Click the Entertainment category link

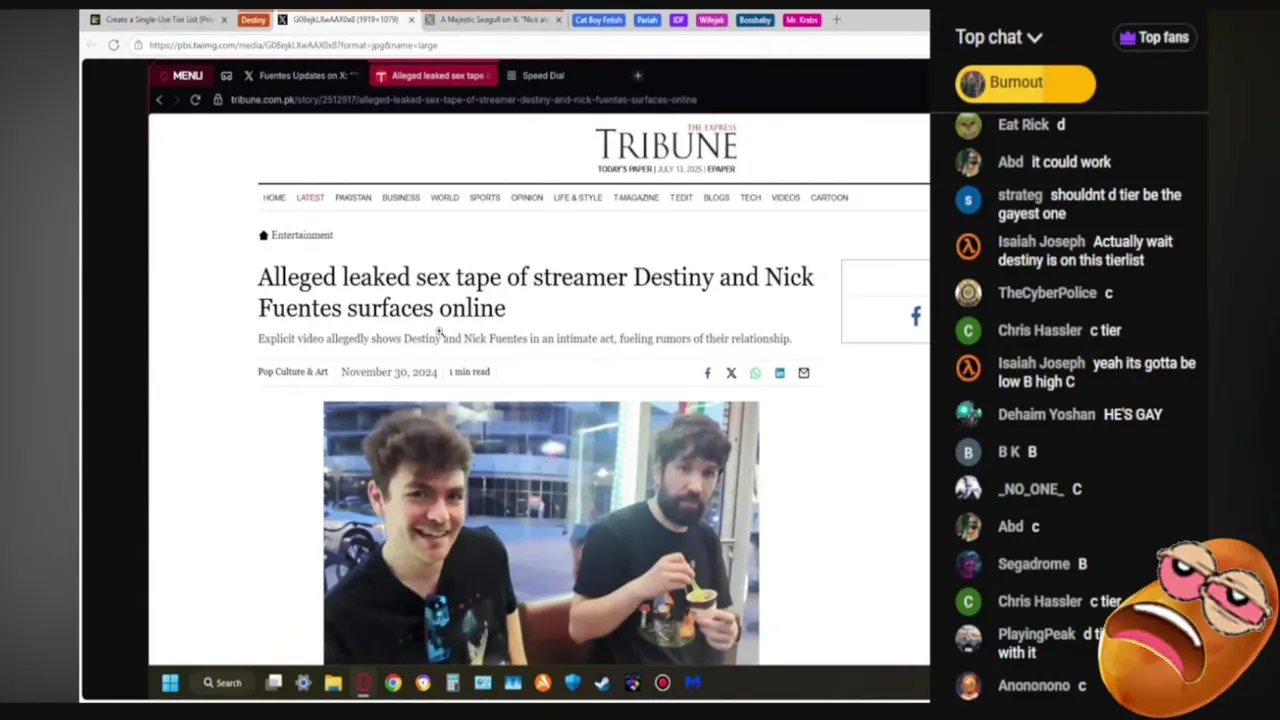point(302,235)
